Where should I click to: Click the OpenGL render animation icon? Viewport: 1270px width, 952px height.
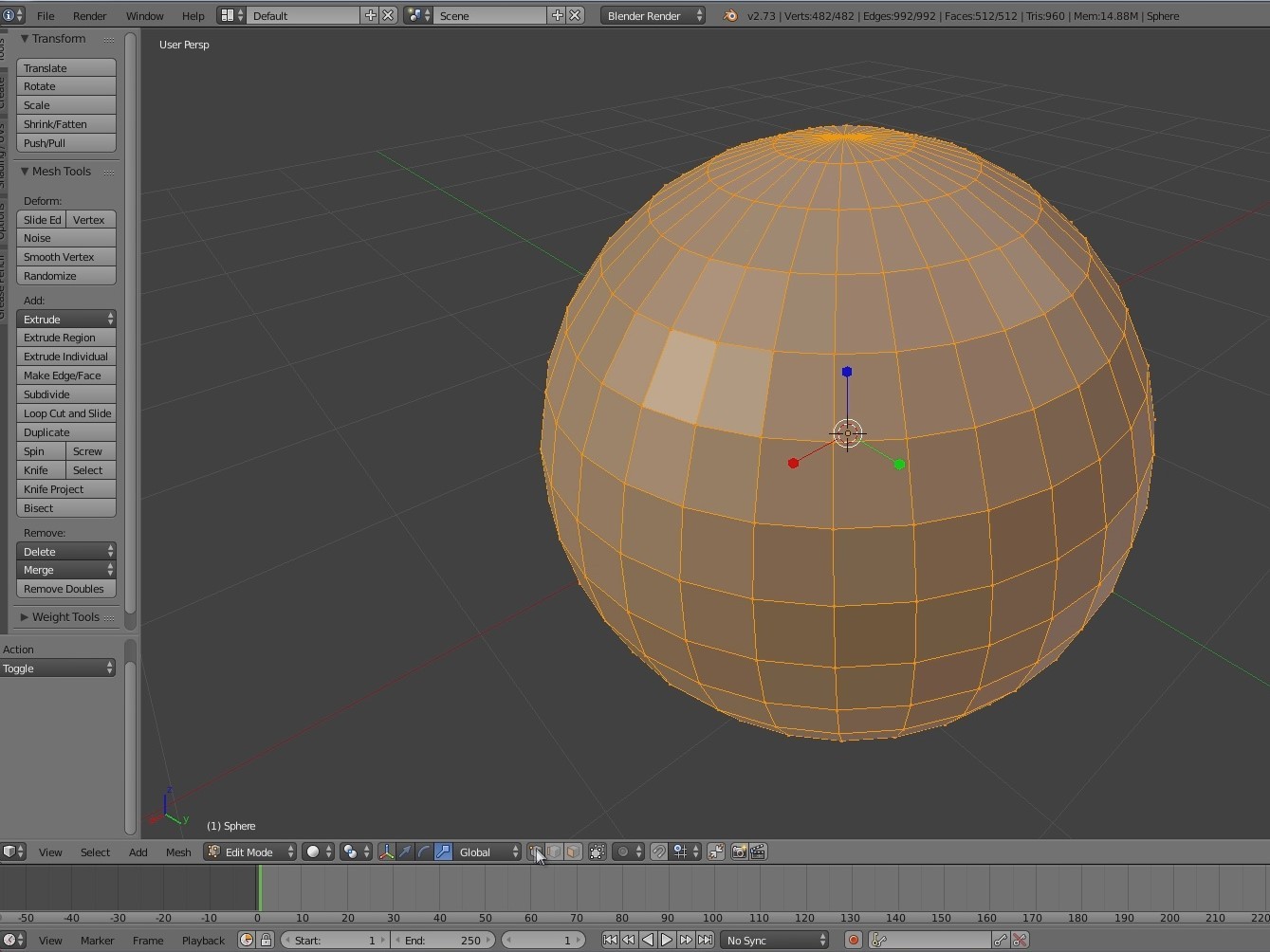point(758,851)
